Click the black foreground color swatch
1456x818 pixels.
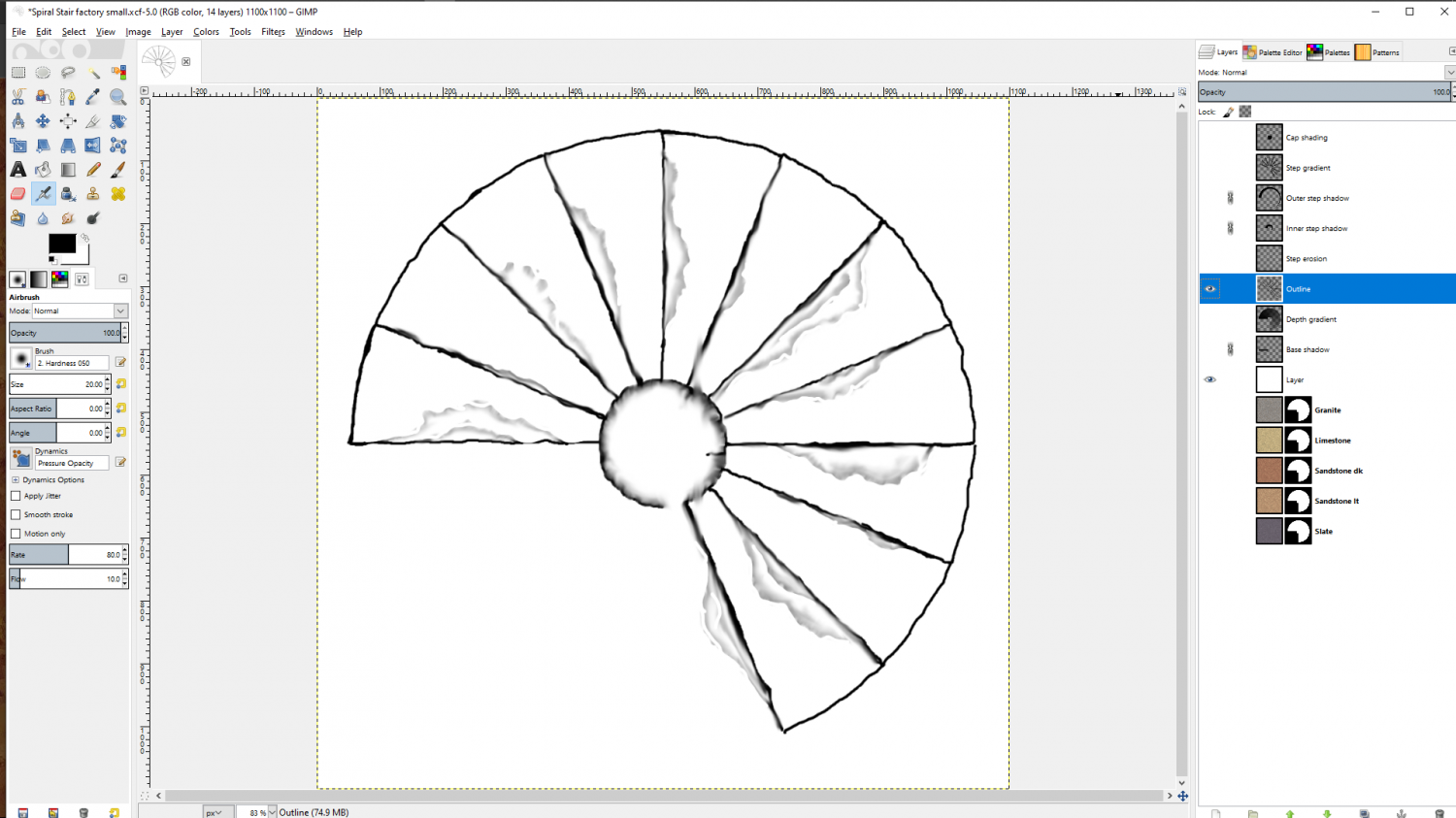click(x=62, y=243)
